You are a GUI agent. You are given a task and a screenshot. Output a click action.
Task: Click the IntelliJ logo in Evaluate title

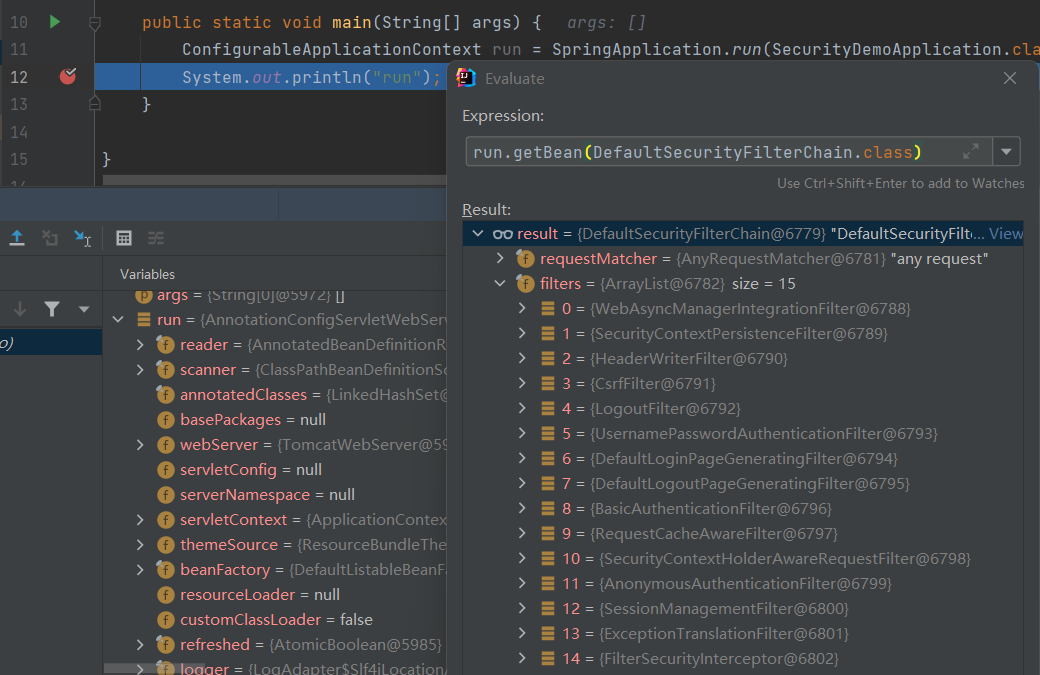pos(466,78)
